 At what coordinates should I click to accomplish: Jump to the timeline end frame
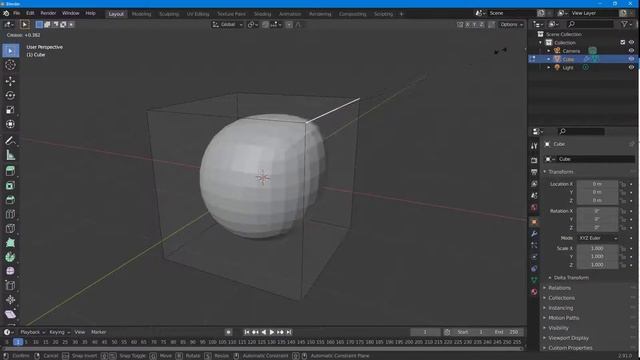289,332
